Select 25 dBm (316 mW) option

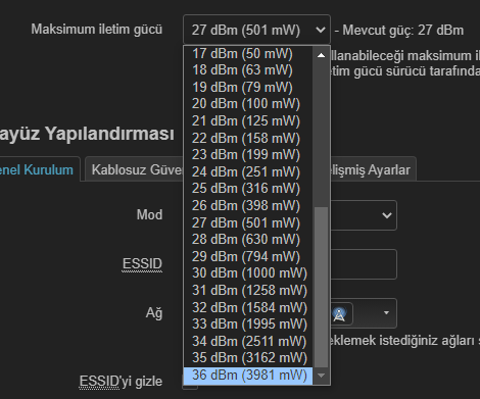tap(248, 189)
